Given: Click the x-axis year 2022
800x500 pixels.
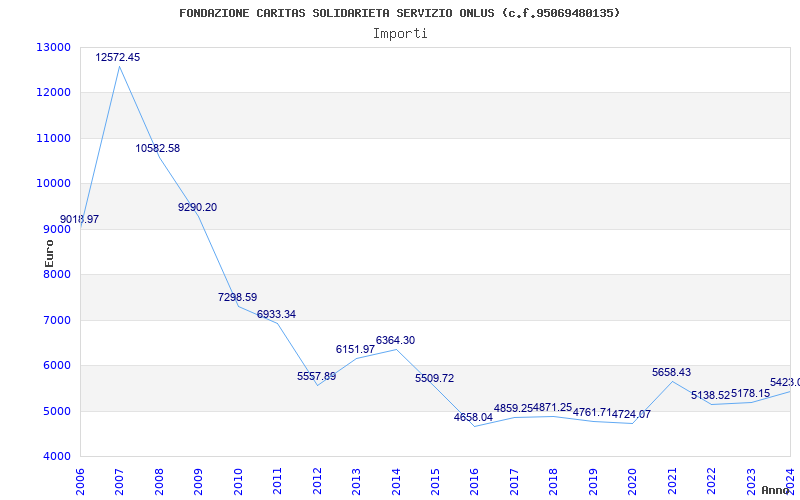Looking at the screenshot, I should 711,482.
